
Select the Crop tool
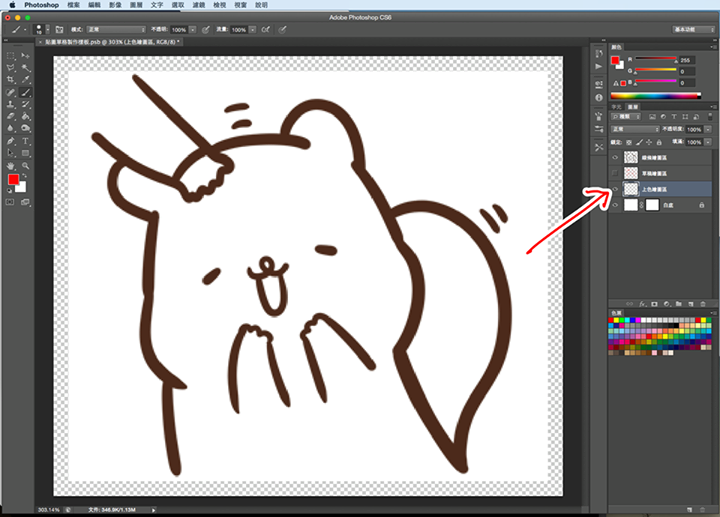11,80
